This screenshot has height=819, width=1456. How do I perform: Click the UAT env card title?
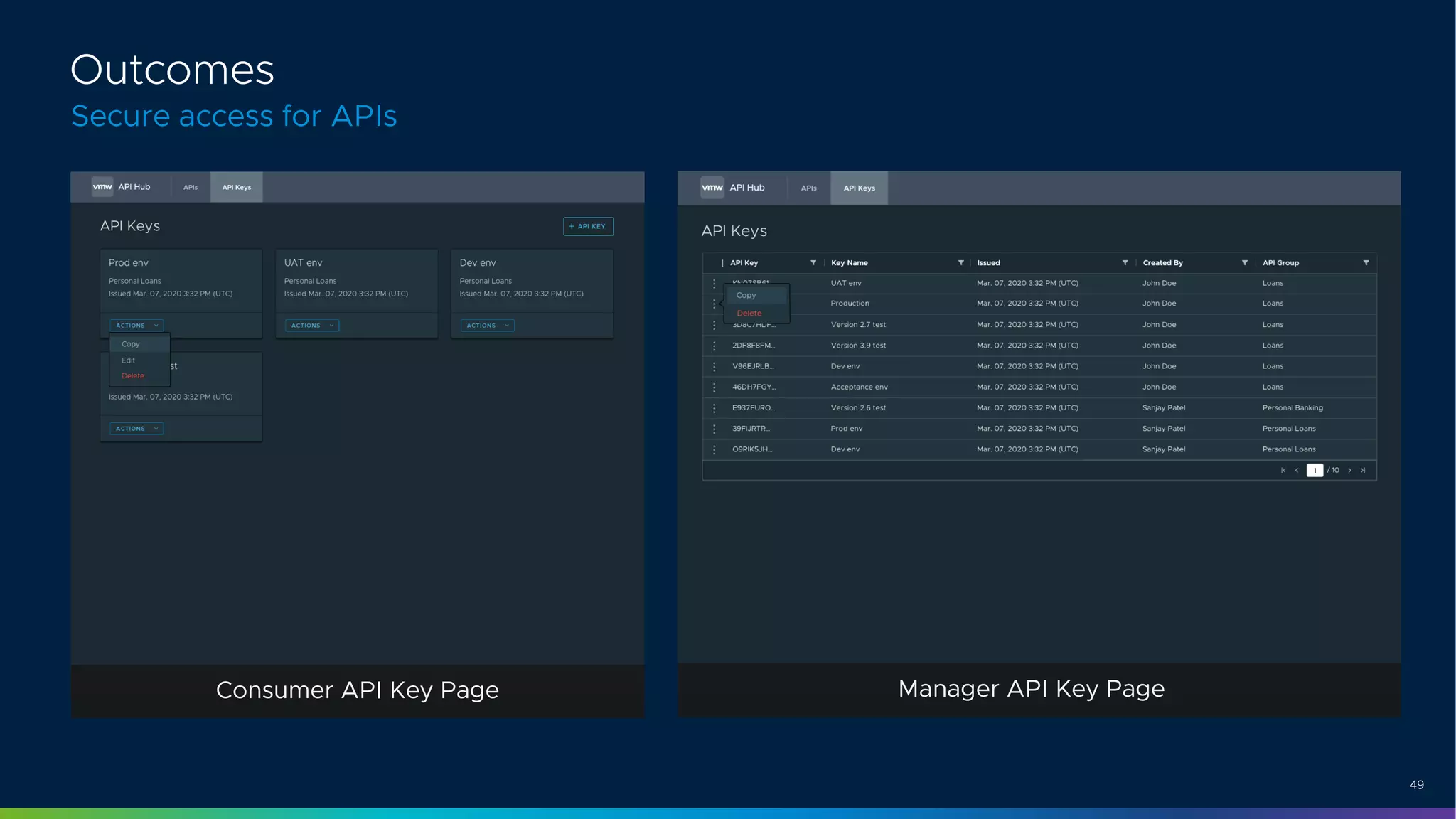(304, 263)
